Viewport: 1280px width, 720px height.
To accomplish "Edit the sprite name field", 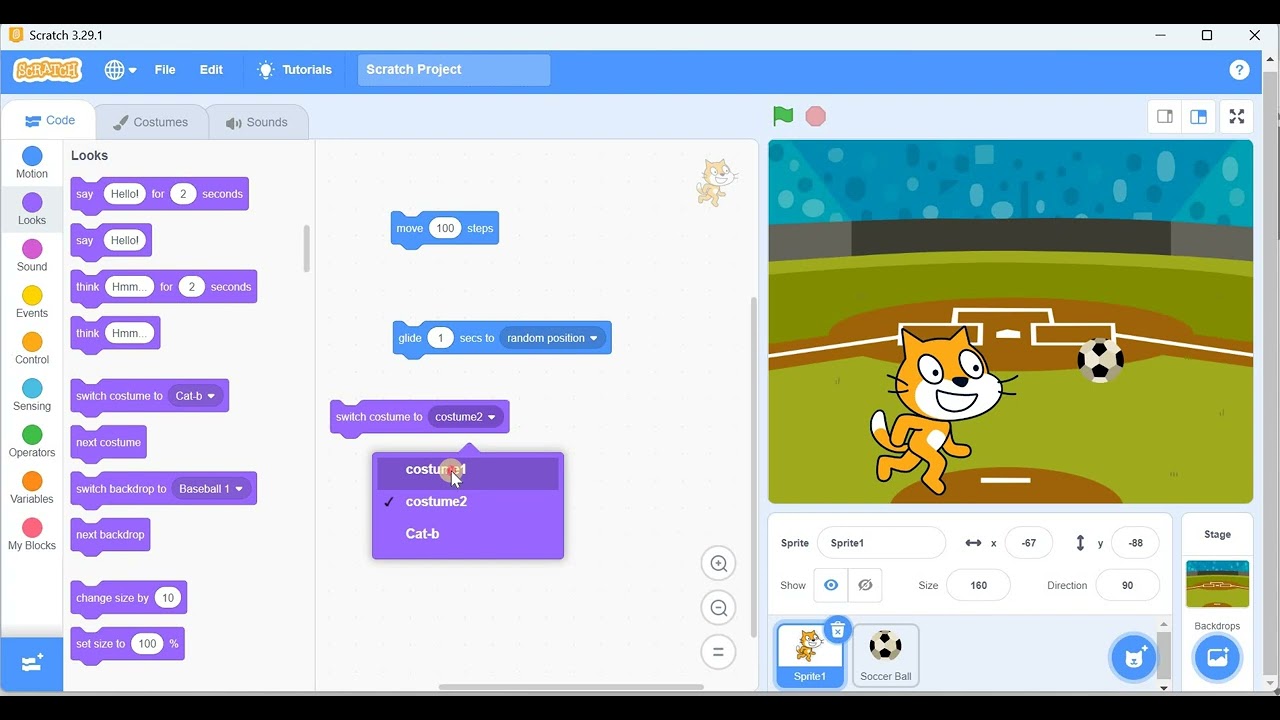I will click(881, 543).
